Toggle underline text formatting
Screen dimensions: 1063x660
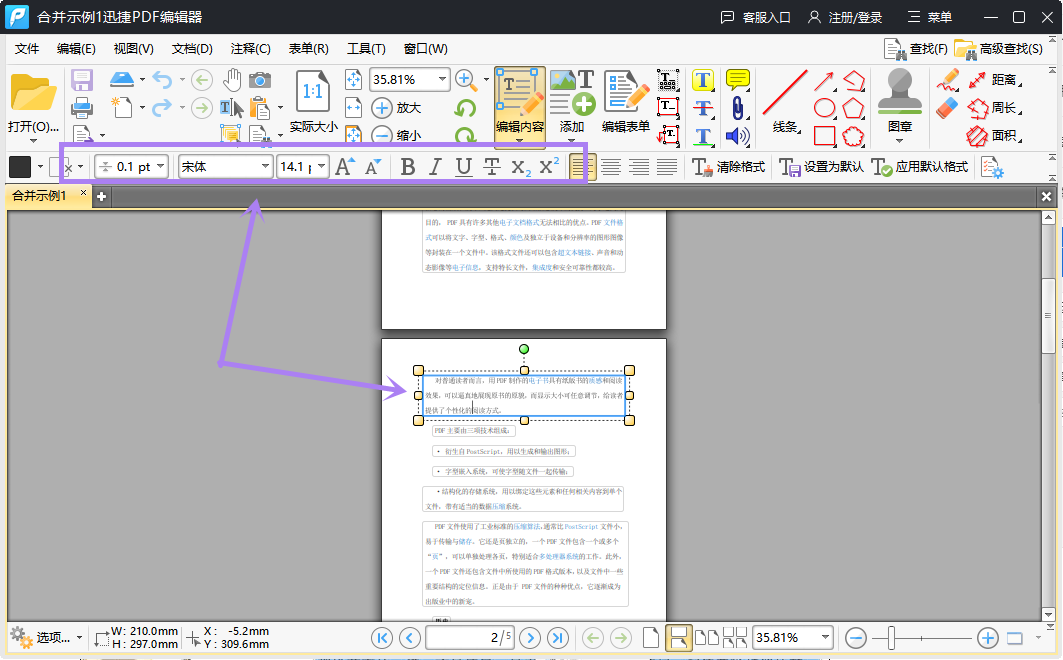pos(463,167)
